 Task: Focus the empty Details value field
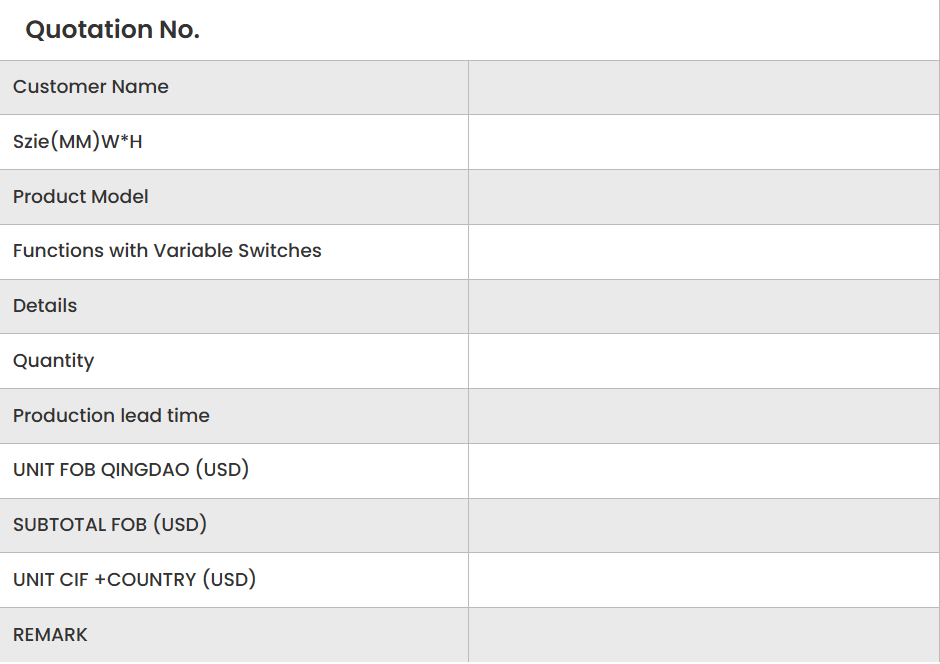pyautogui.click(x=703, y=306)
